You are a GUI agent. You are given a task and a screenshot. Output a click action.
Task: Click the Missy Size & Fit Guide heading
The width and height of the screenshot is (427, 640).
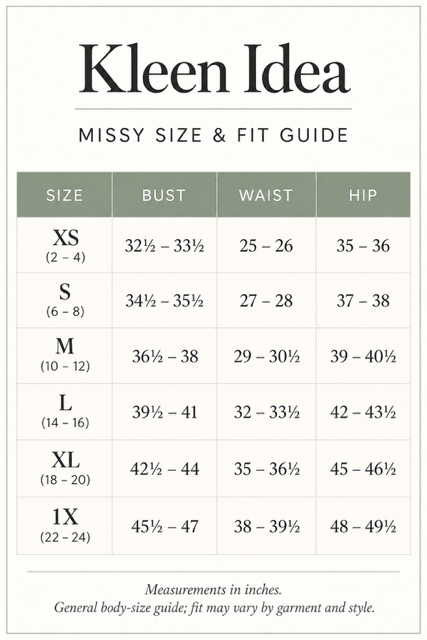point(214,135)
